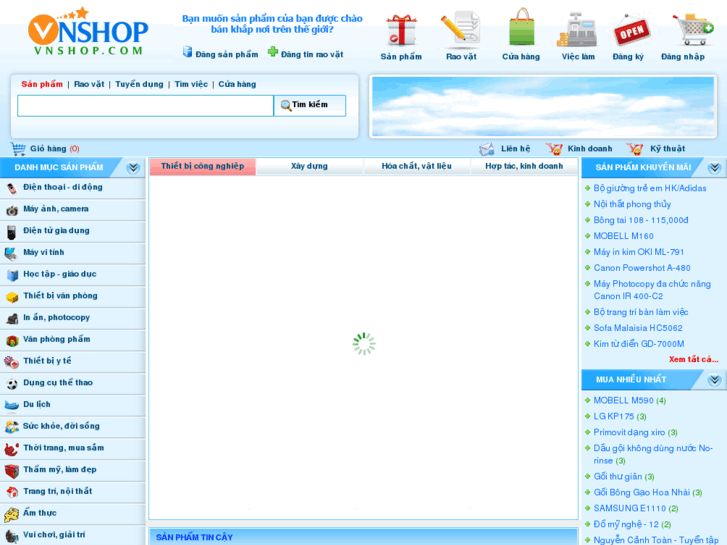Click the Điện tử gia dụng icon
The image size is (727, 545).
12,232
